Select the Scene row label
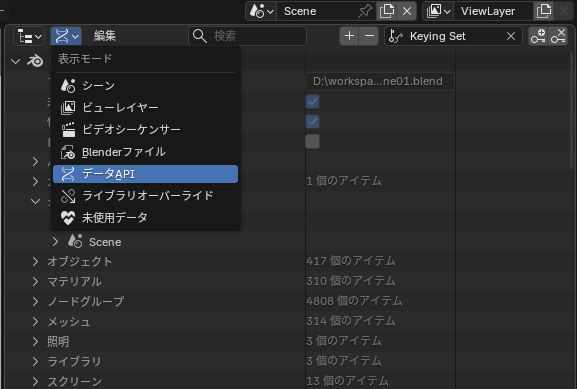The image size is (577, 389). 105,242
